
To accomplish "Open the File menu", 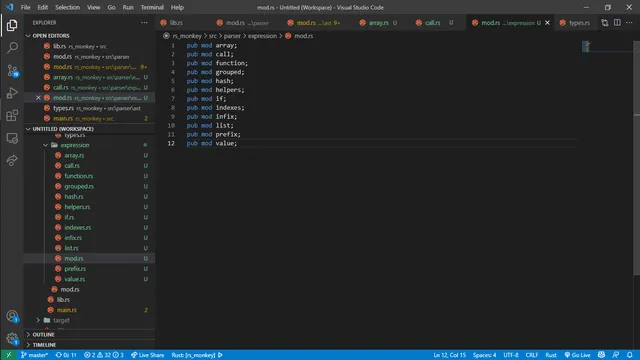I will pyautogui.click(x=25, y=7).
